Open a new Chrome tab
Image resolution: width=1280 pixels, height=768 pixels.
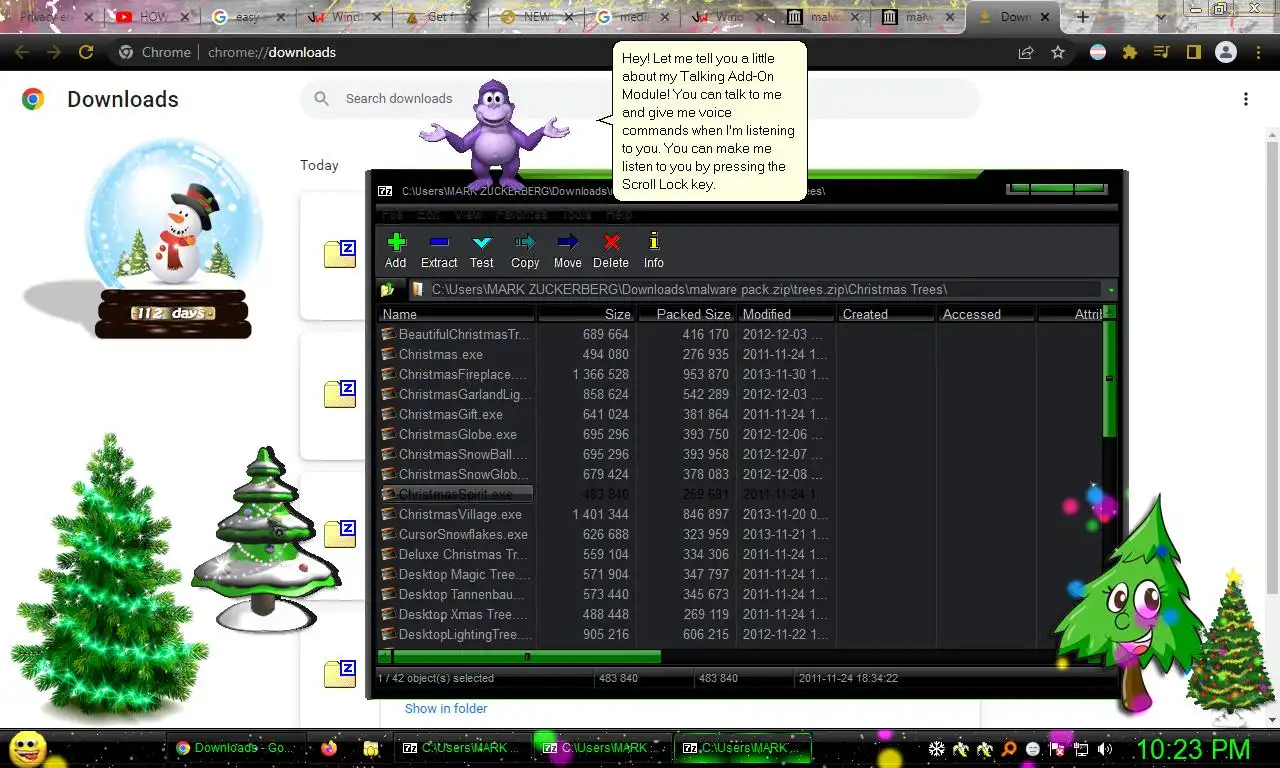(1082, 17)
